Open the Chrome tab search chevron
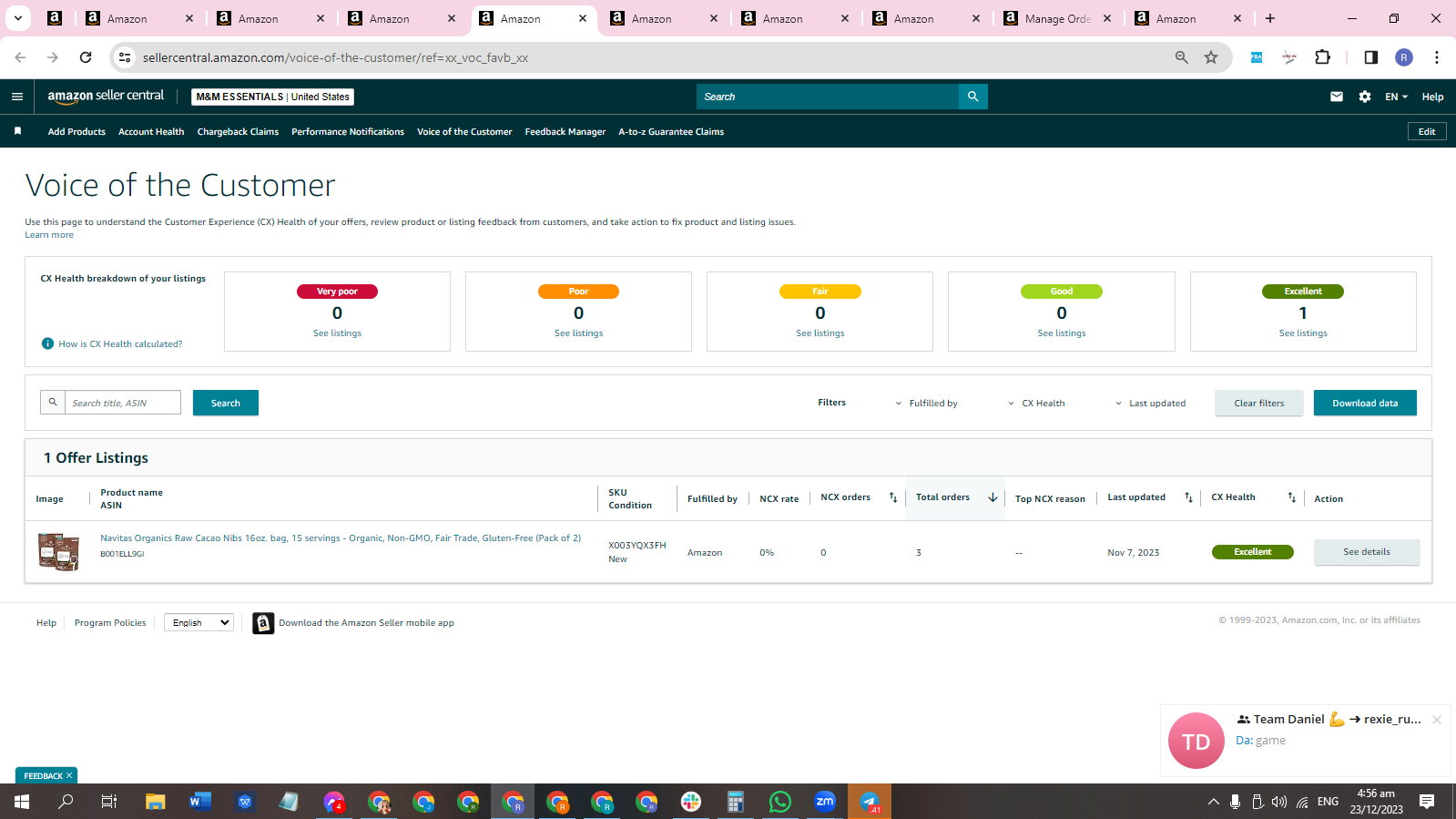Screen dimensions: 1456x819 point(17,18)
